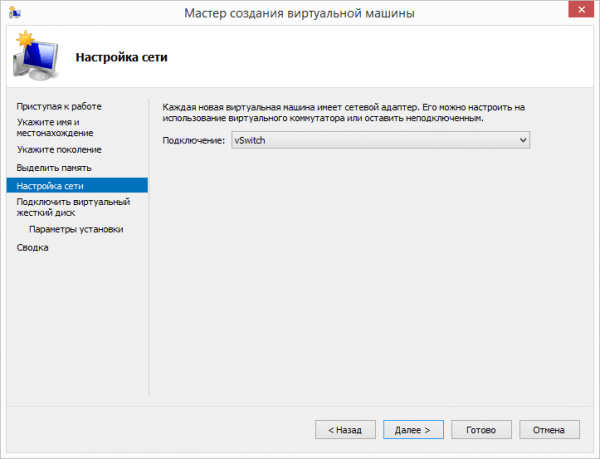Finish the wizard with Готово
The image size is (600, 459).
point(481,430)
